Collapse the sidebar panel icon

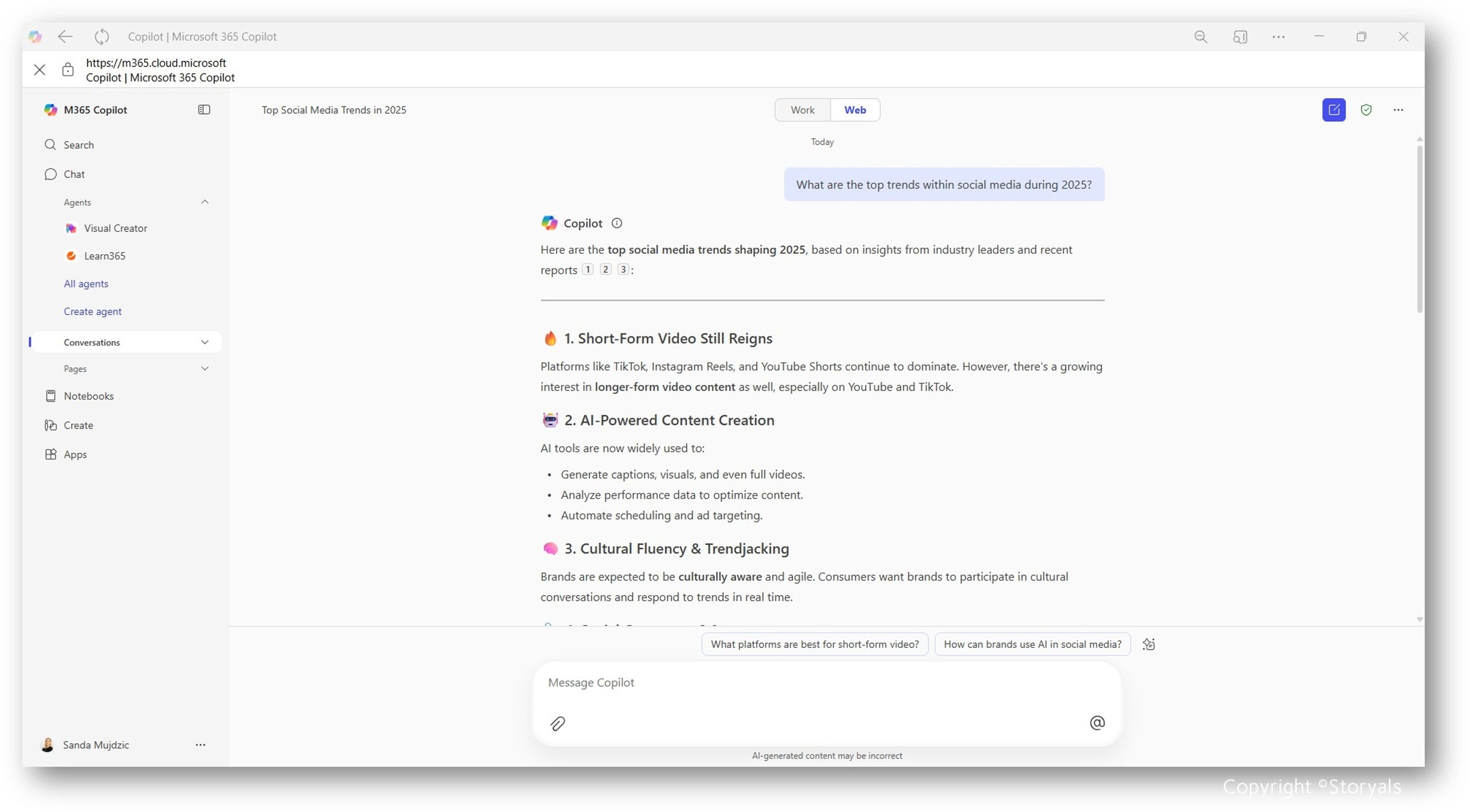[x=204, y=110]
